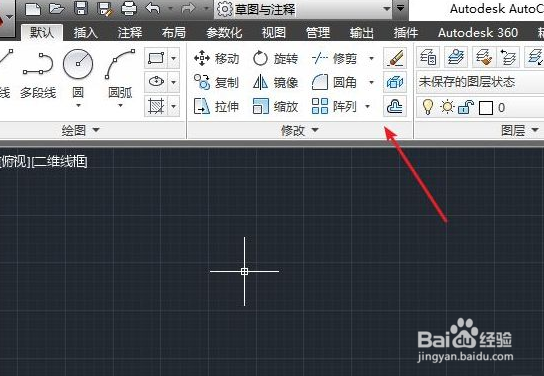Click the Mirror (镜像) tool
This screenshot has height=376, width=544.
(275, 82)
